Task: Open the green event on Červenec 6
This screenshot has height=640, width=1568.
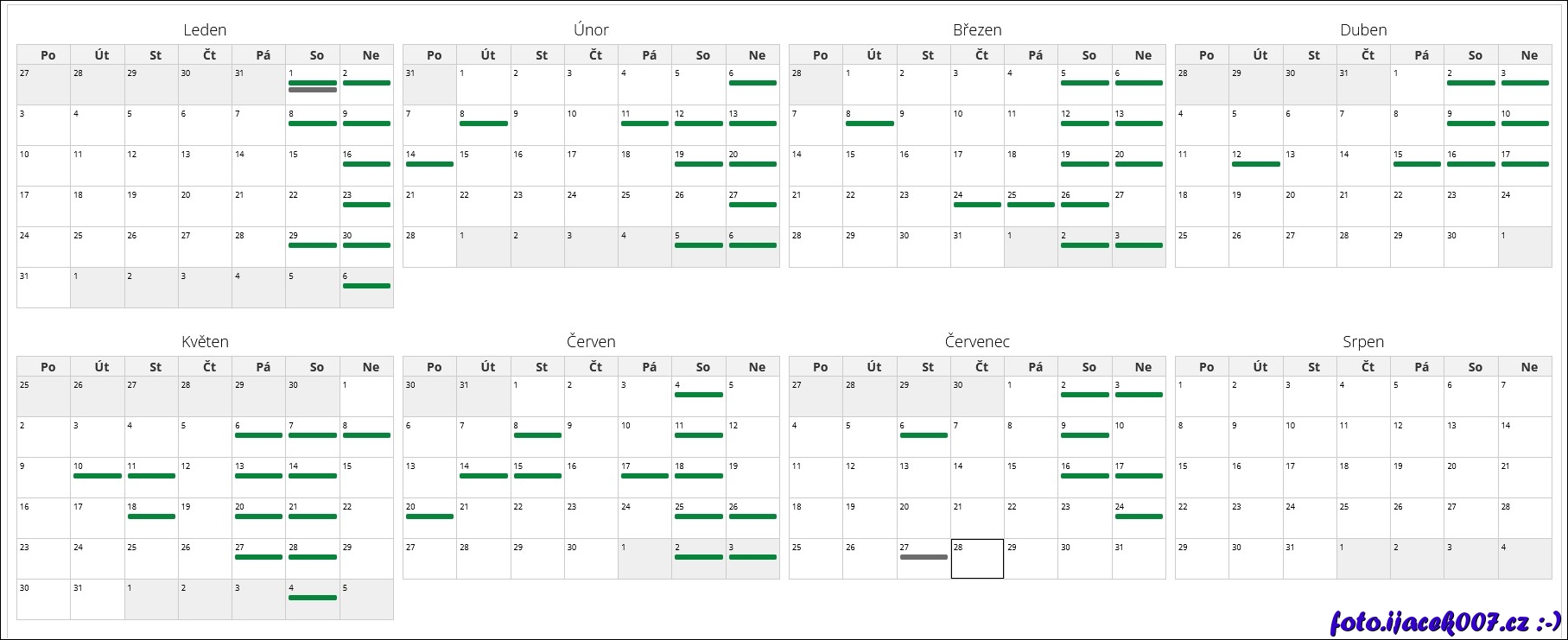Action: [x=924, y=435]
